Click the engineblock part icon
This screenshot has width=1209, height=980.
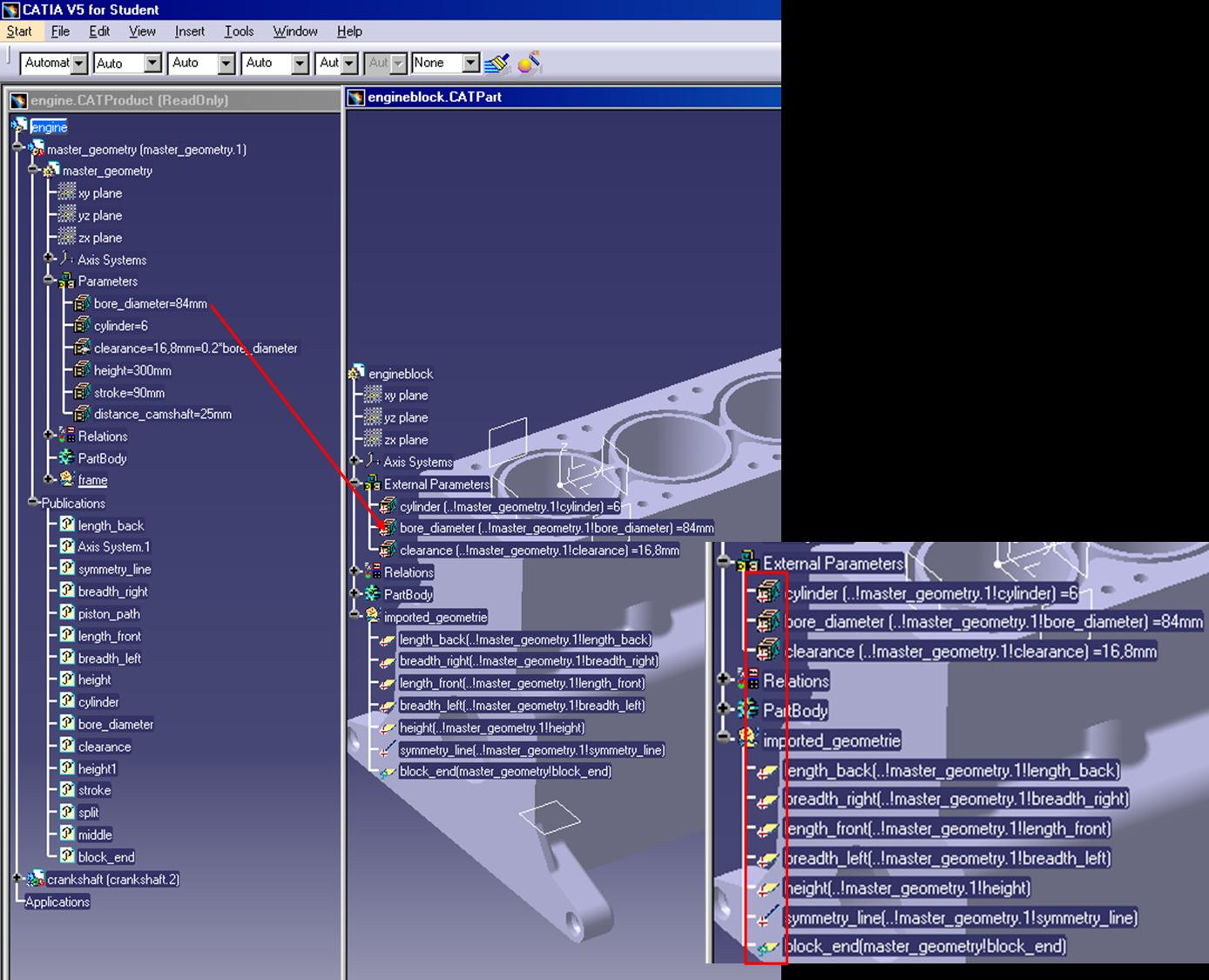355,373
